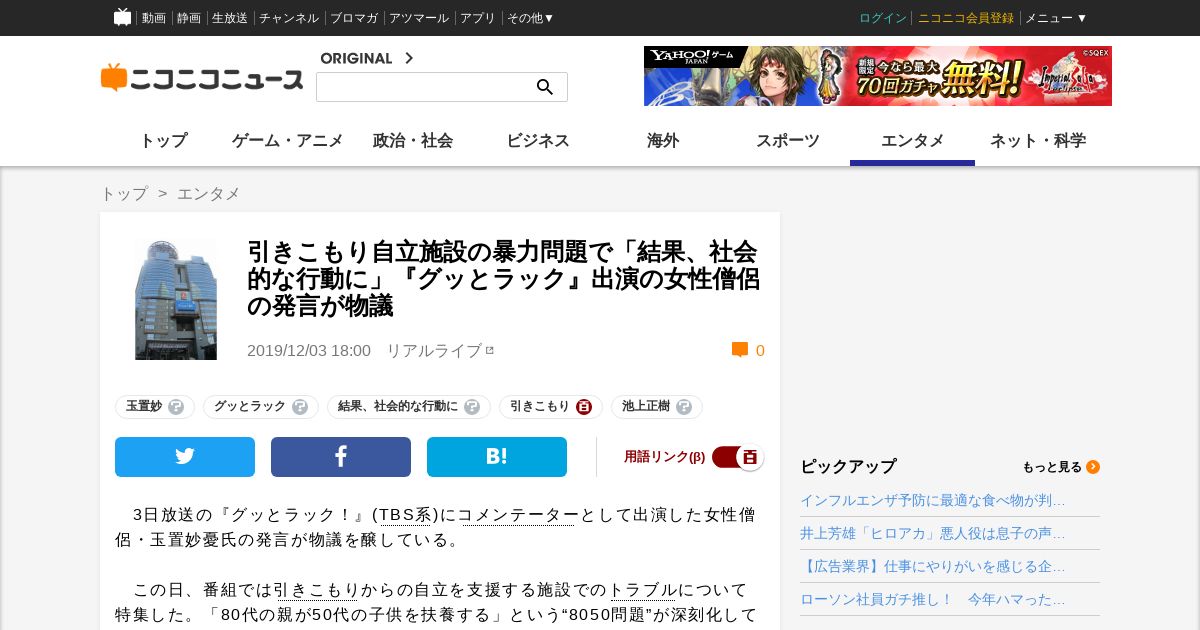Click the article headline 引きこもり自立施設の暴力問題

click(x=502, y=278)
